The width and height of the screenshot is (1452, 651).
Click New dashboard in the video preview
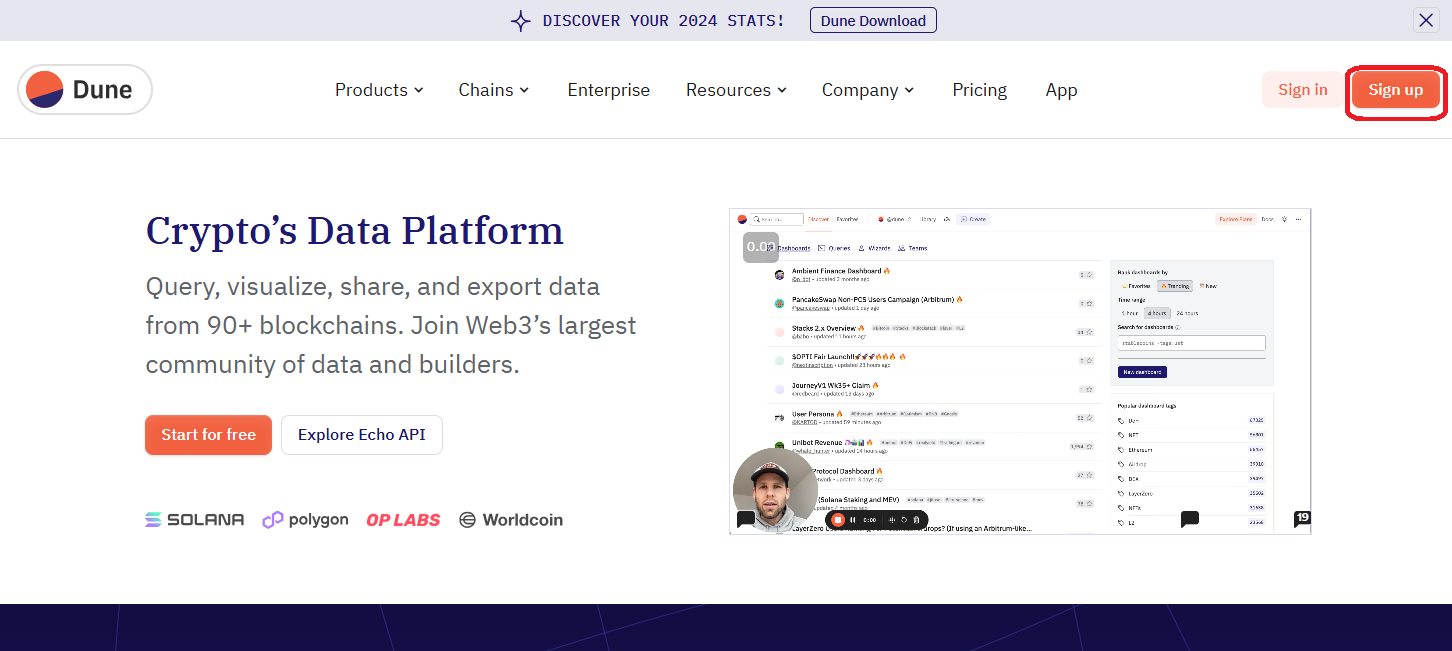1142,372
